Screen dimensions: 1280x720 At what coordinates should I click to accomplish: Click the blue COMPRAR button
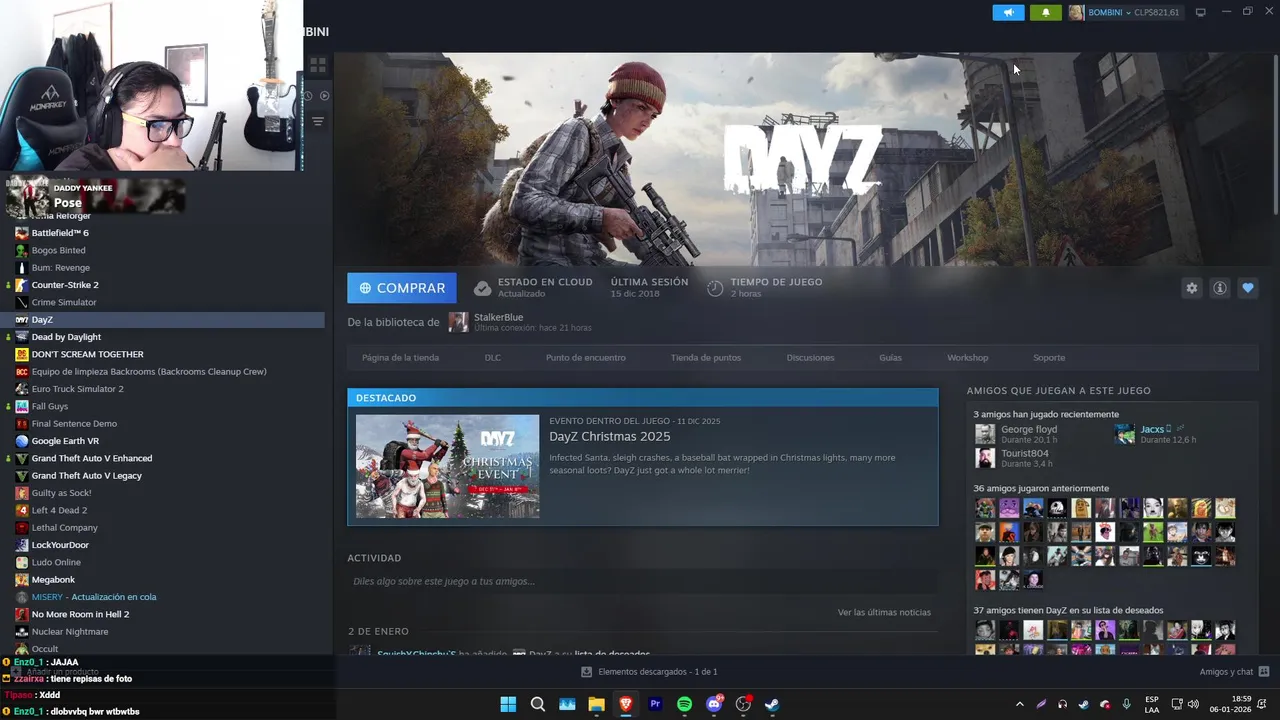pyautogui.click(x=402, y=288)
